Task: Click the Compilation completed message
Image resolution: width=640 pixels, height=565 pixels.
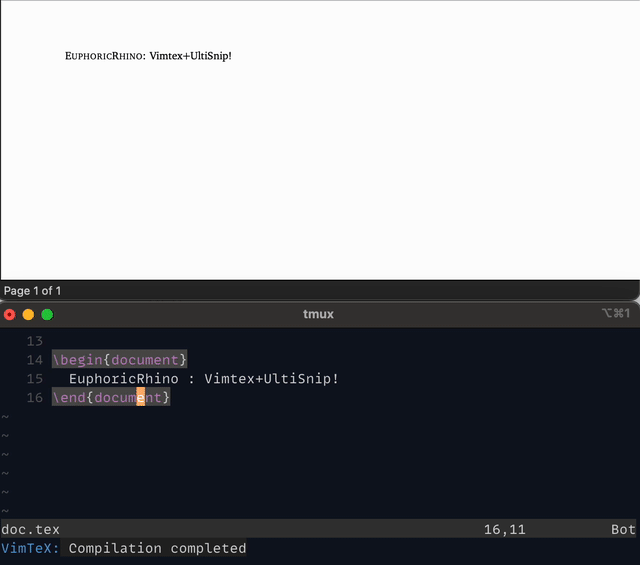Action: coord(157,548)
